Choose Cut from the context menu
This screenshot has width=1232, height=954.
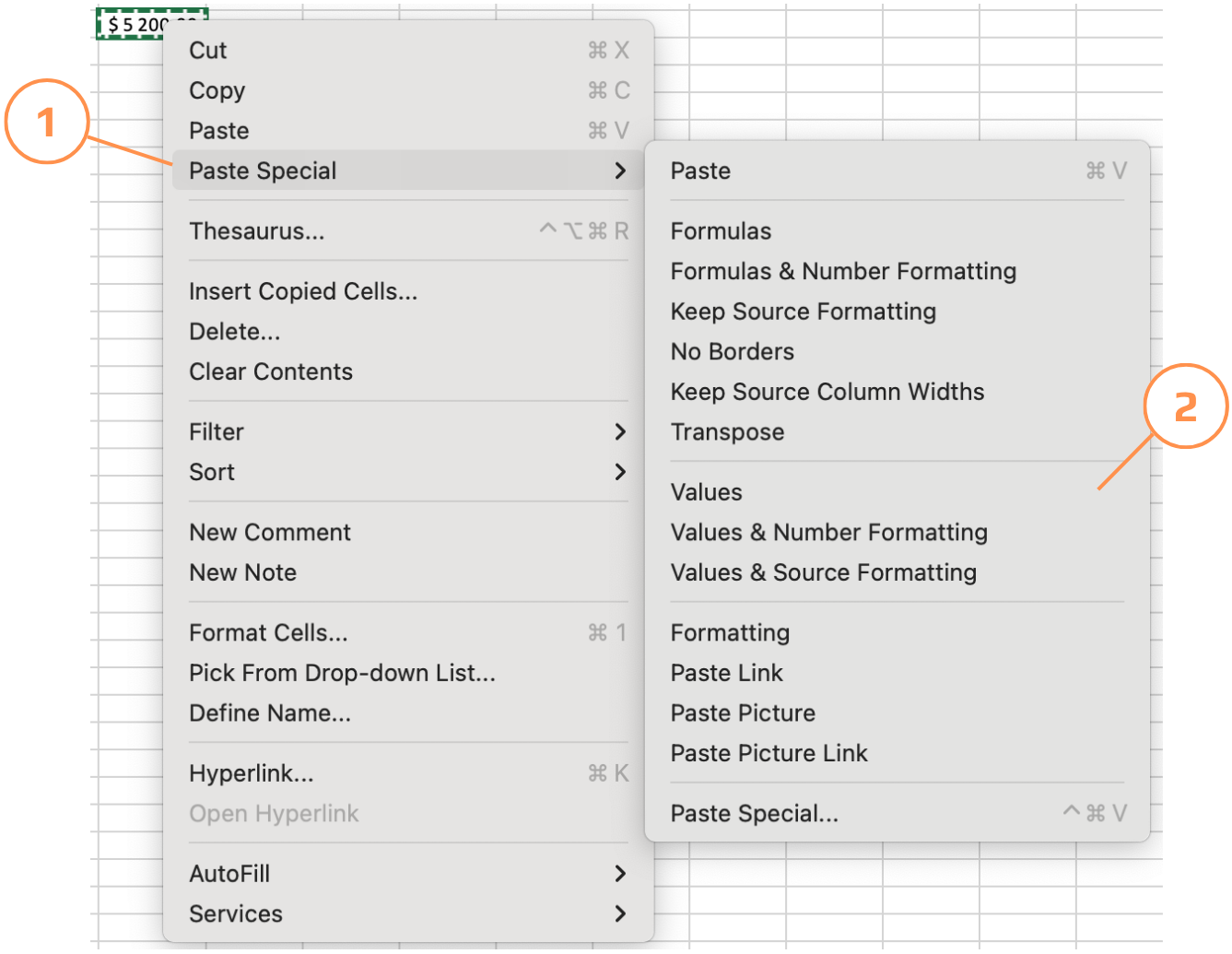[208, 51]
